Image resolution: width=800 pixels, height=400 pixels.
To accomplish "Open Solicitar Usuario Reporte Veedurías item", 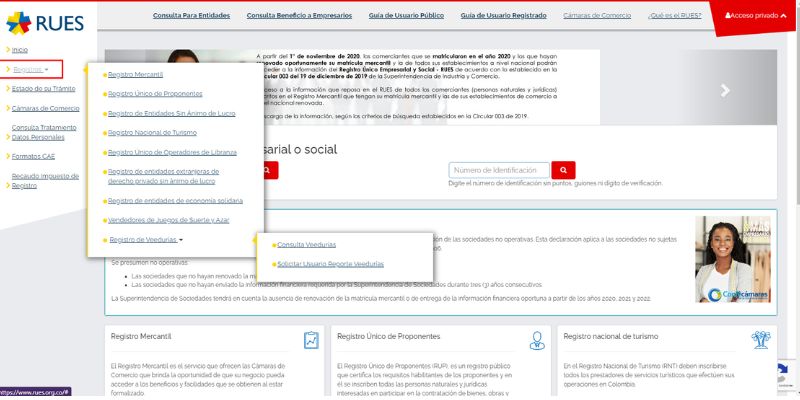I will (x=330, y=264).
